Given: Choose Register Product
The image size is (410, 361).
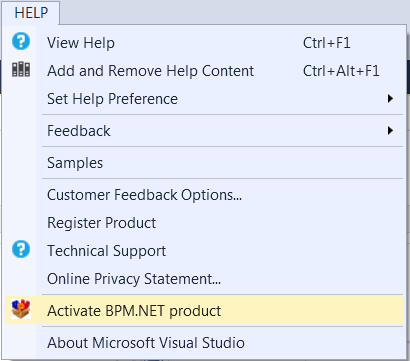Looking at the screenshot, I should (x=204, y=223).
